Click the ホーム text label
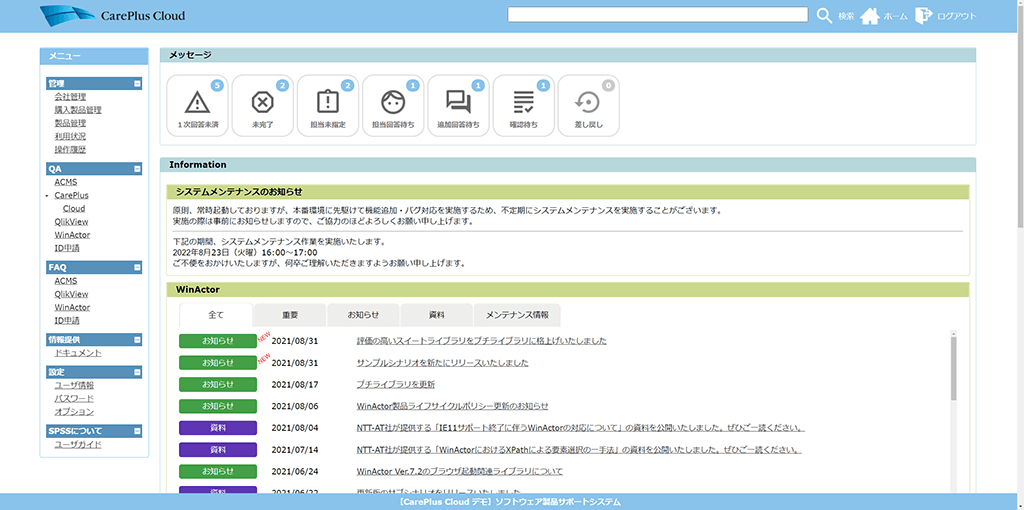 (895, 16)
